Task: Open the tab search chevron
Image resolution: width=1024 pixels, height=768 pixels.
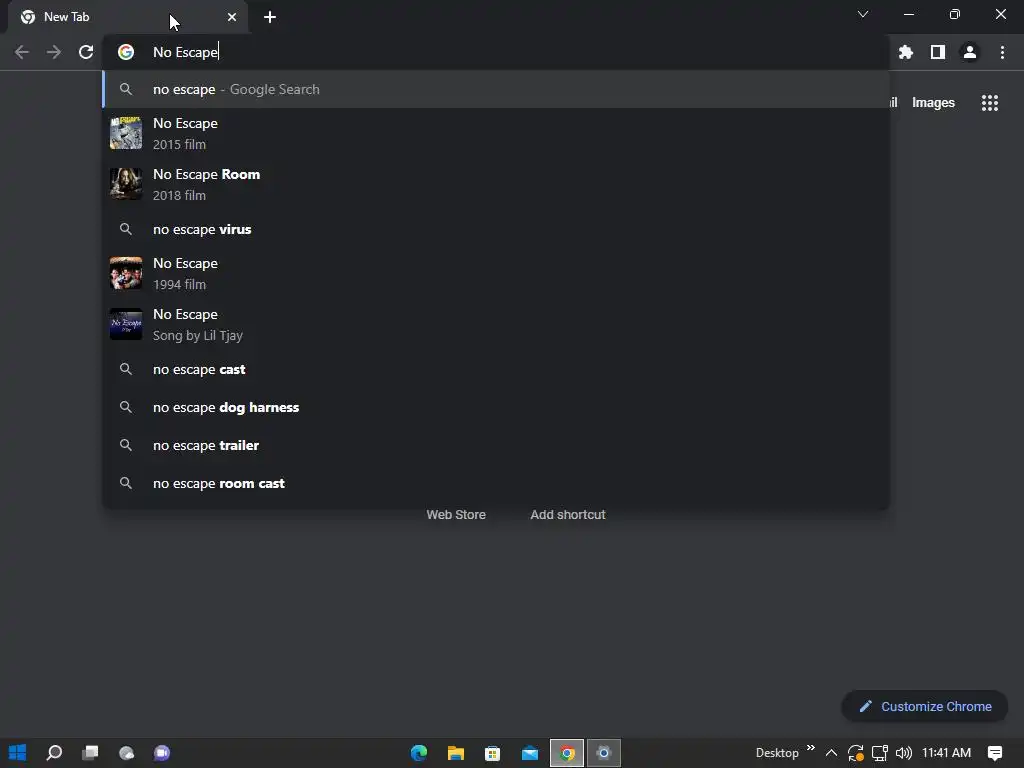Action: (x=863, y=14)
